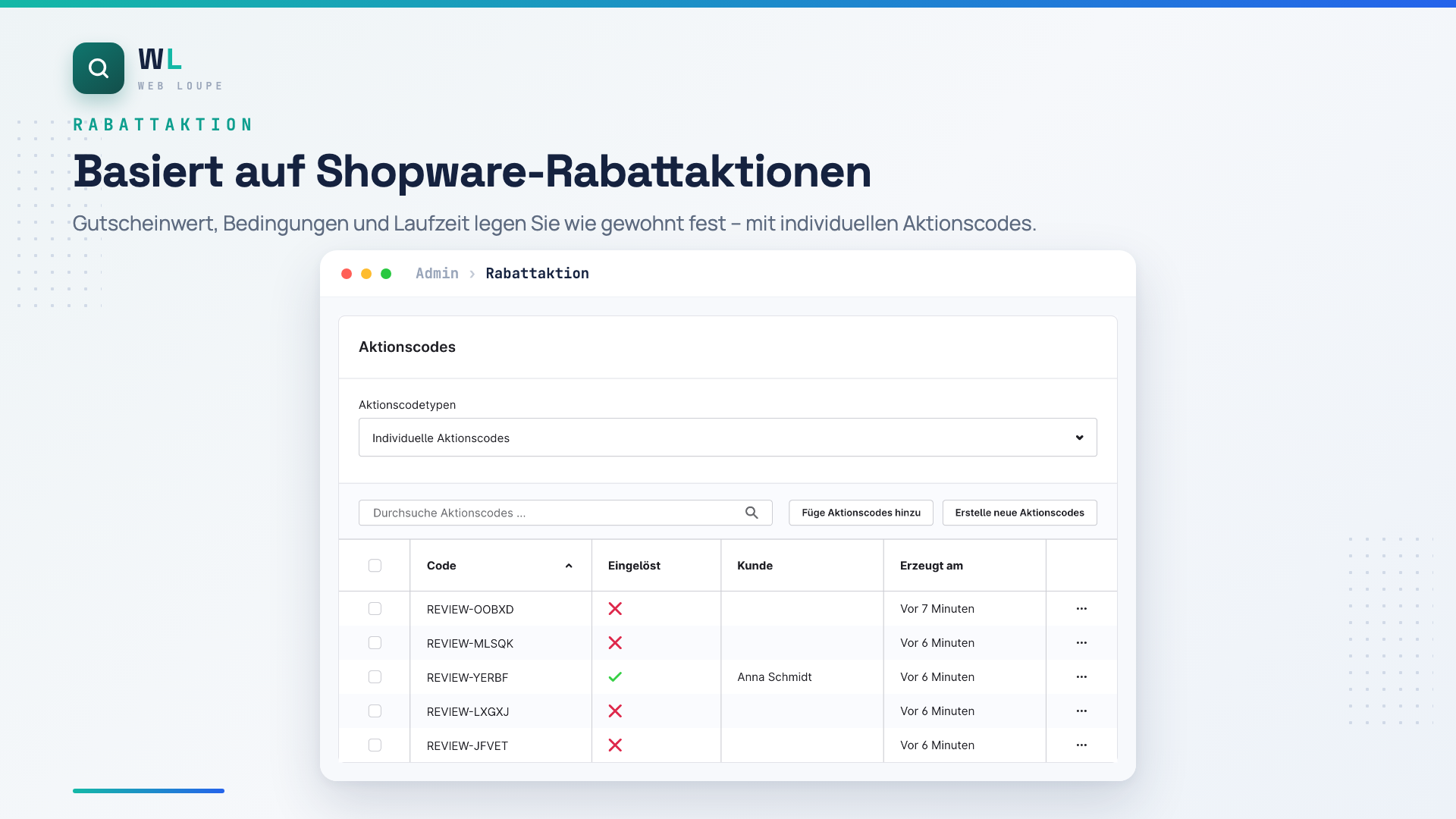1456x819 pixels.
Task: Open the Individuelle Aktionscodes dropdown
Action: (728, 438)
